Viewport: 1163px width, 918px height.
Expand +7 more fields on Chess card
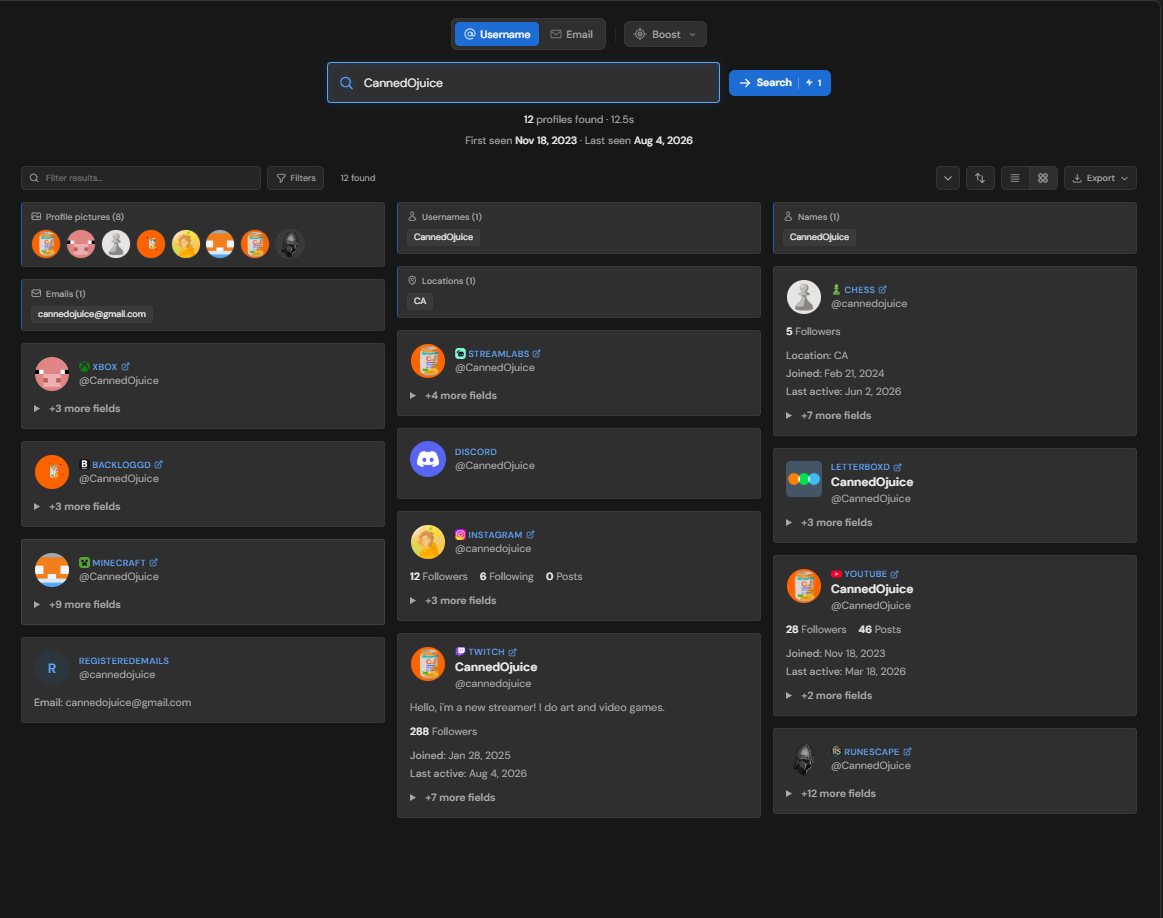click(828, 415)
